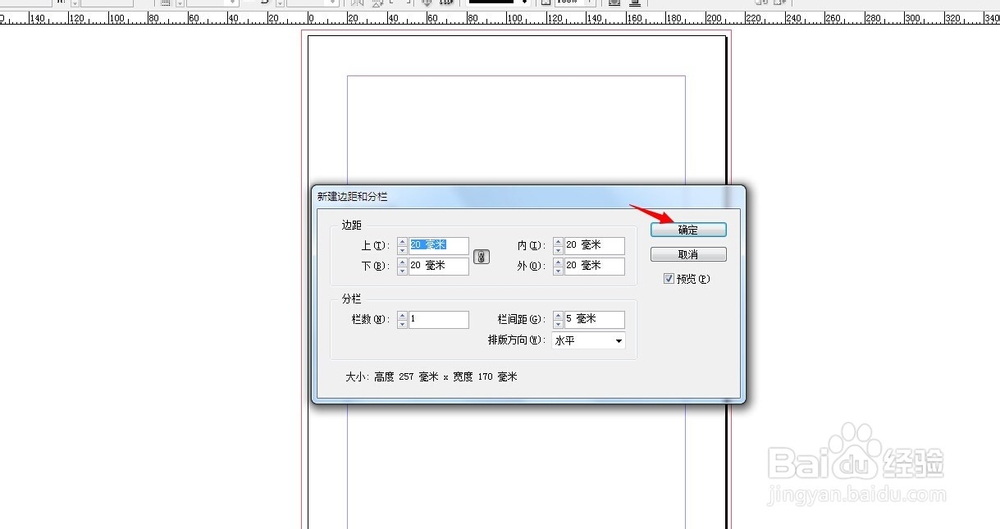
Task: Click the 大小 page size text line
Action: click(431, 377)
